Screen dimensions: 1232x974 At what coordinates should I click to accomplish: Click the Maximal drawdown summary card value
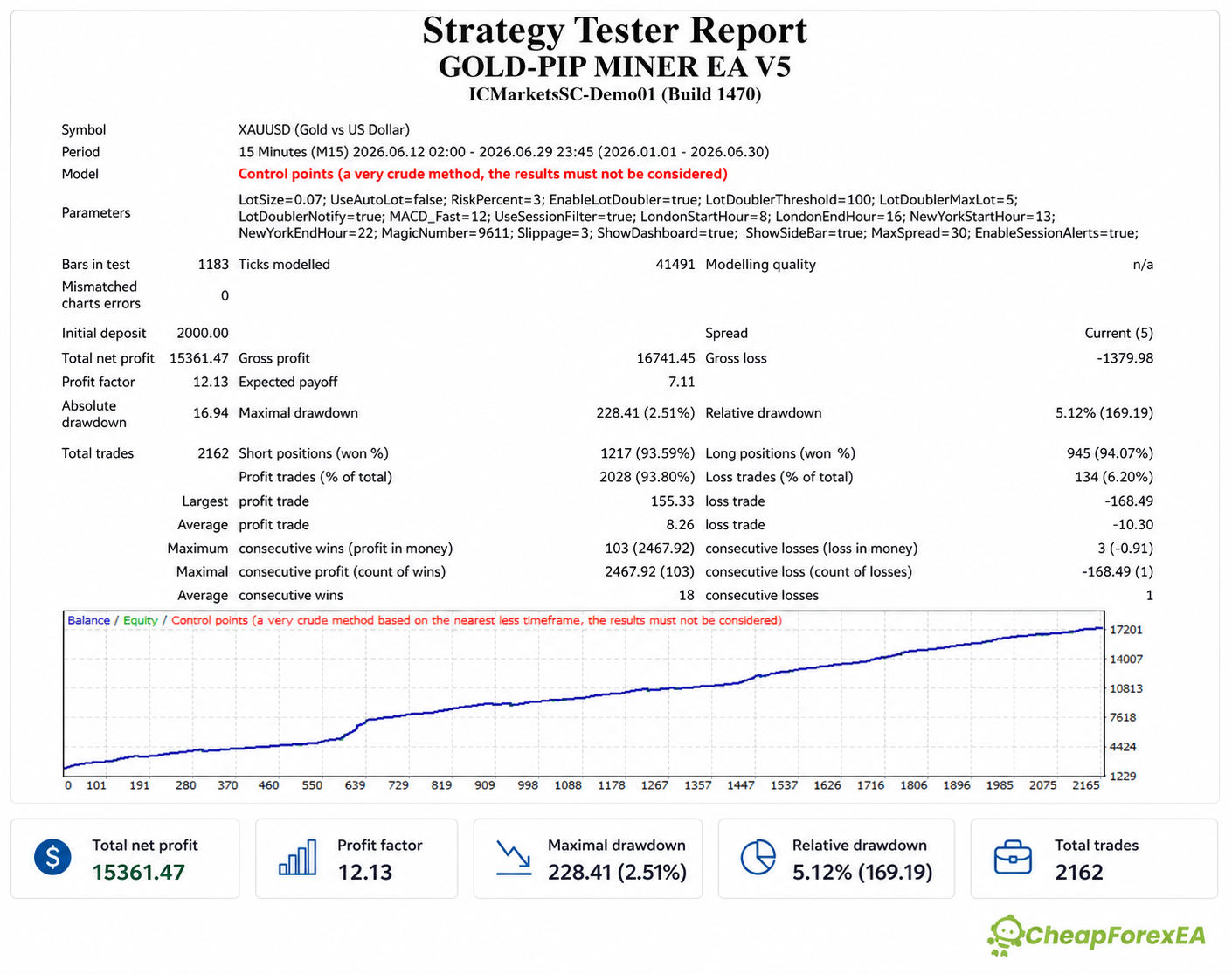point(617,872)
